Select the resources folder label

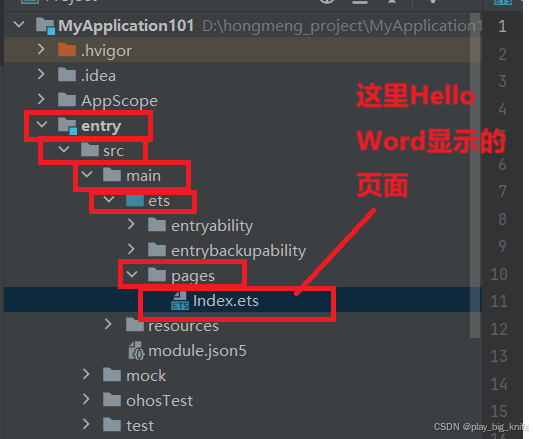coord(184,326)
